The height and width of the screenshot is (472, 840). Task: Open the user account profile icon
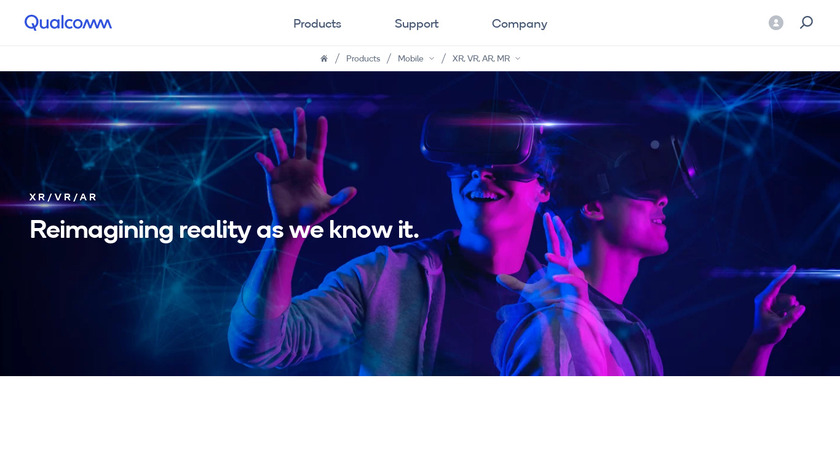(x=776, y=23)
